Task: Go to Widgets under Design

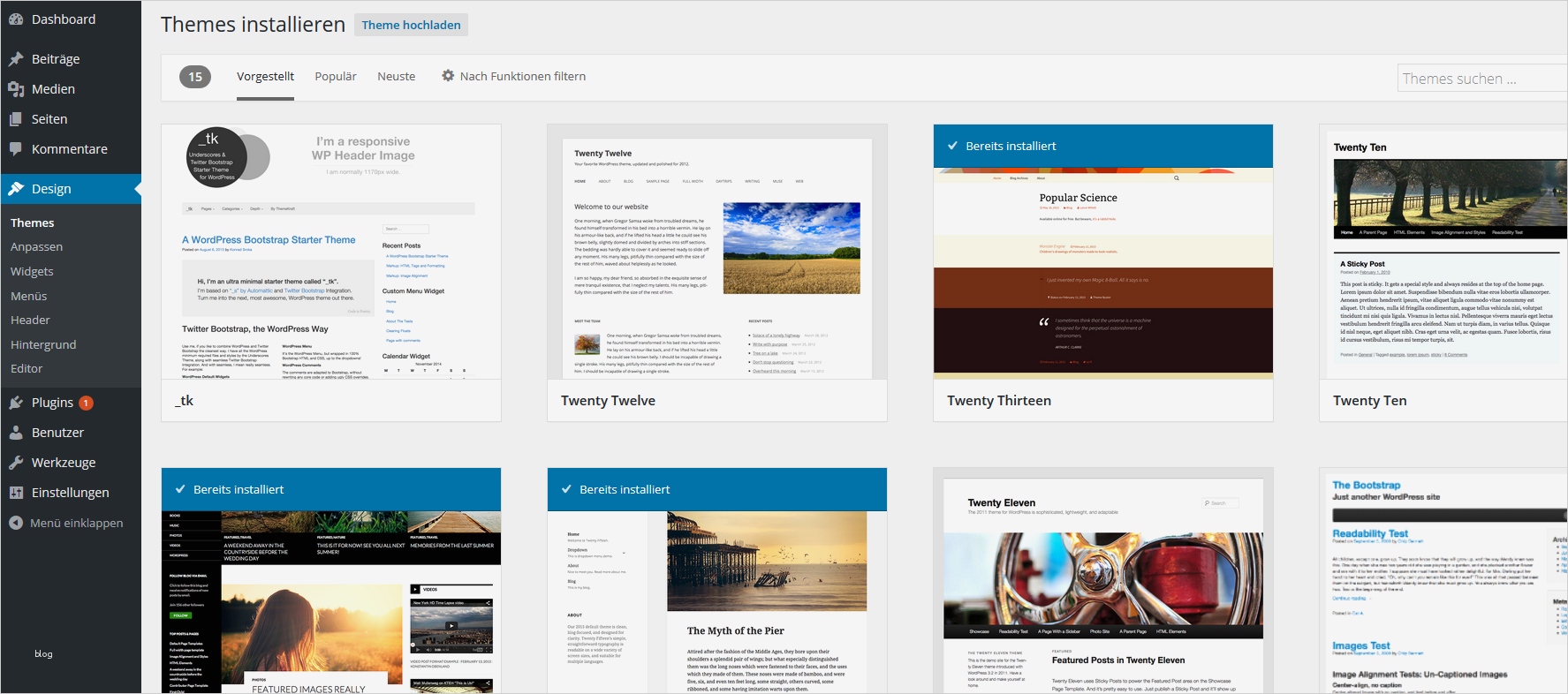Action: 32,272
